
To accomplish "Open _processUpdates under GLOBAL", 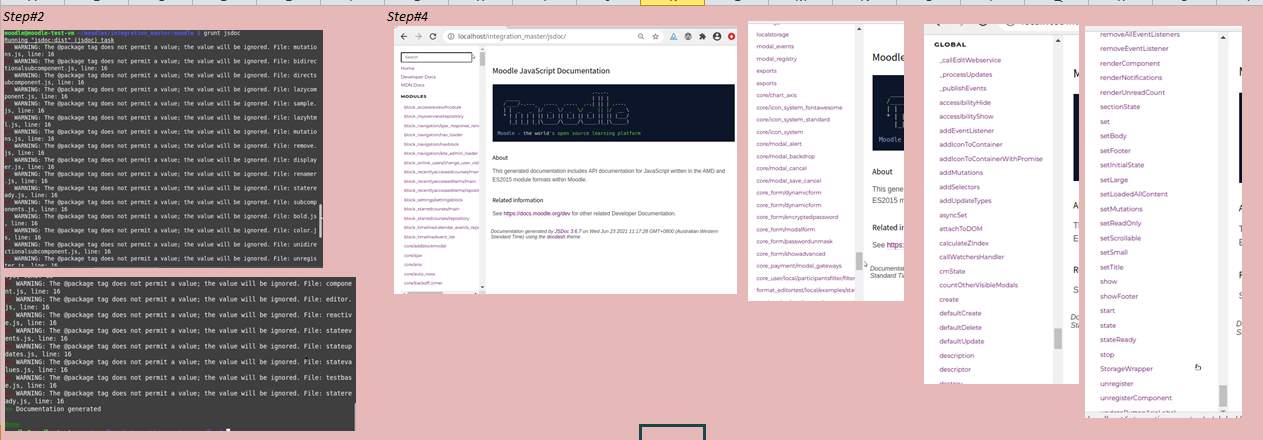I will [966, 74].
